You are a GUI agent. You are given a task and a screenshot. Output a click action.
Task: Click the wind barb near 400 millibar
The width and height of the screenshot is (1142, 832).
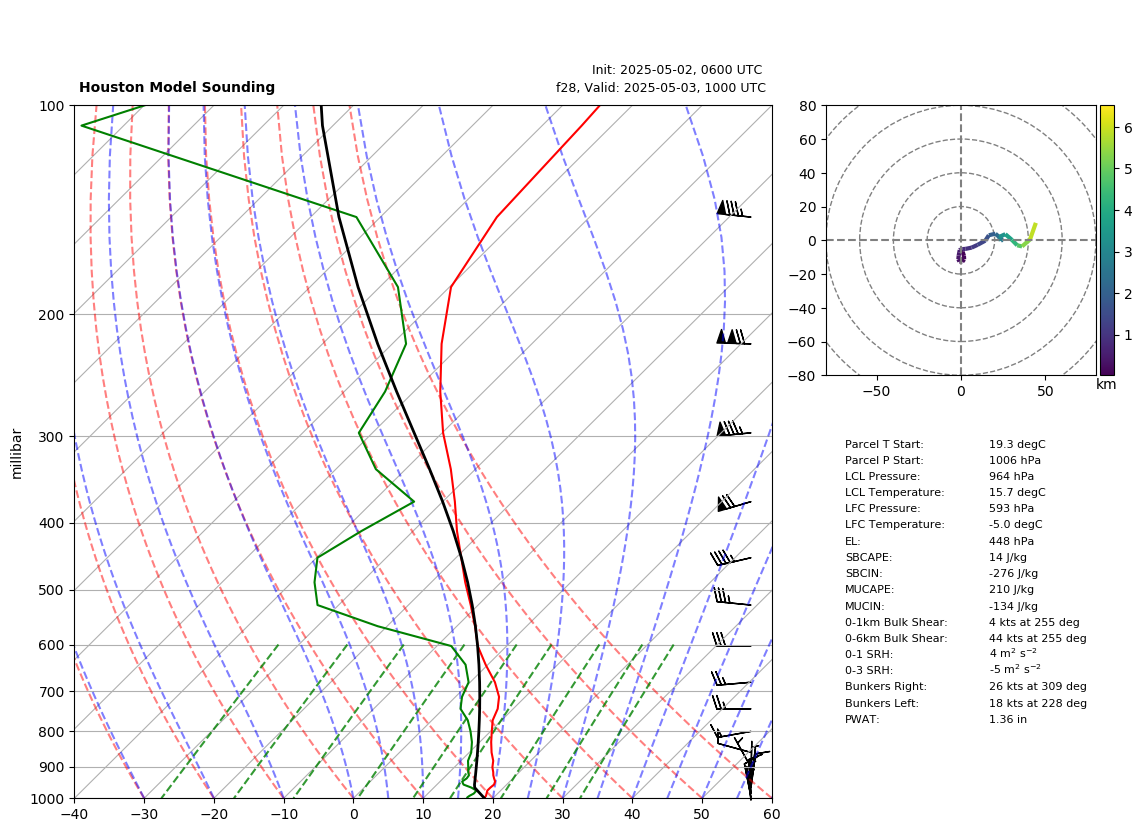[x=733, y=503]
